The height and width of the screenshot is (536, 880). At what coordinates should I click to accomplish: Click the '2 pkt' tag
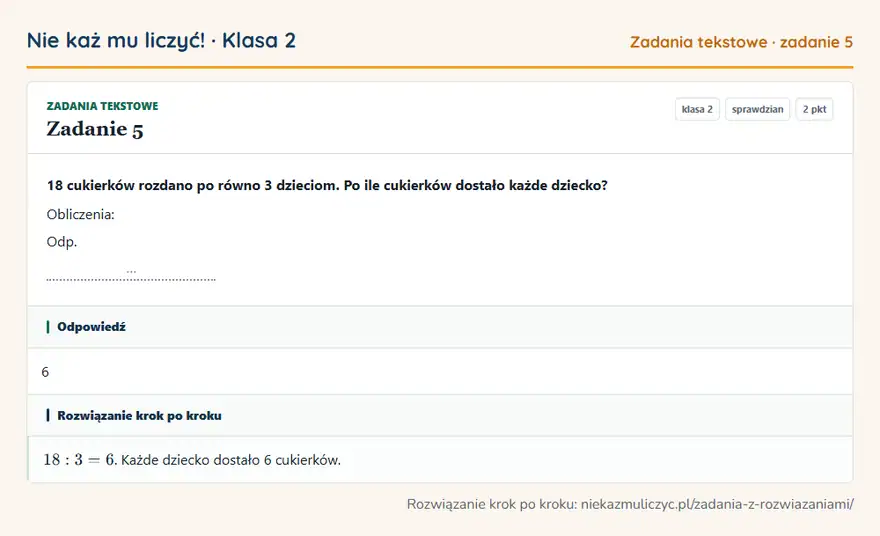[x=814, y=109]
